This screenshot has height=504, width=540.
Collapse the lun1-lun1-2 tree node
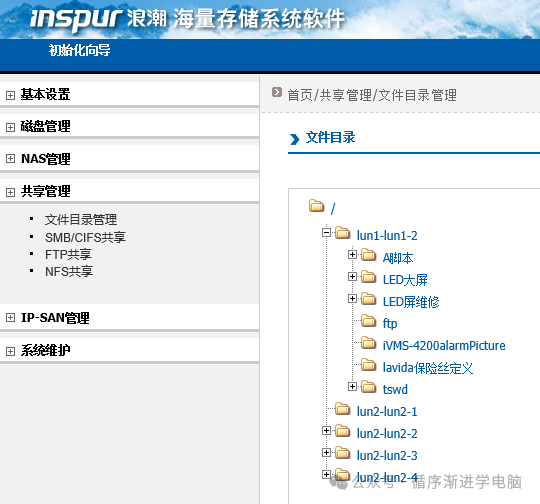[326, 233]
